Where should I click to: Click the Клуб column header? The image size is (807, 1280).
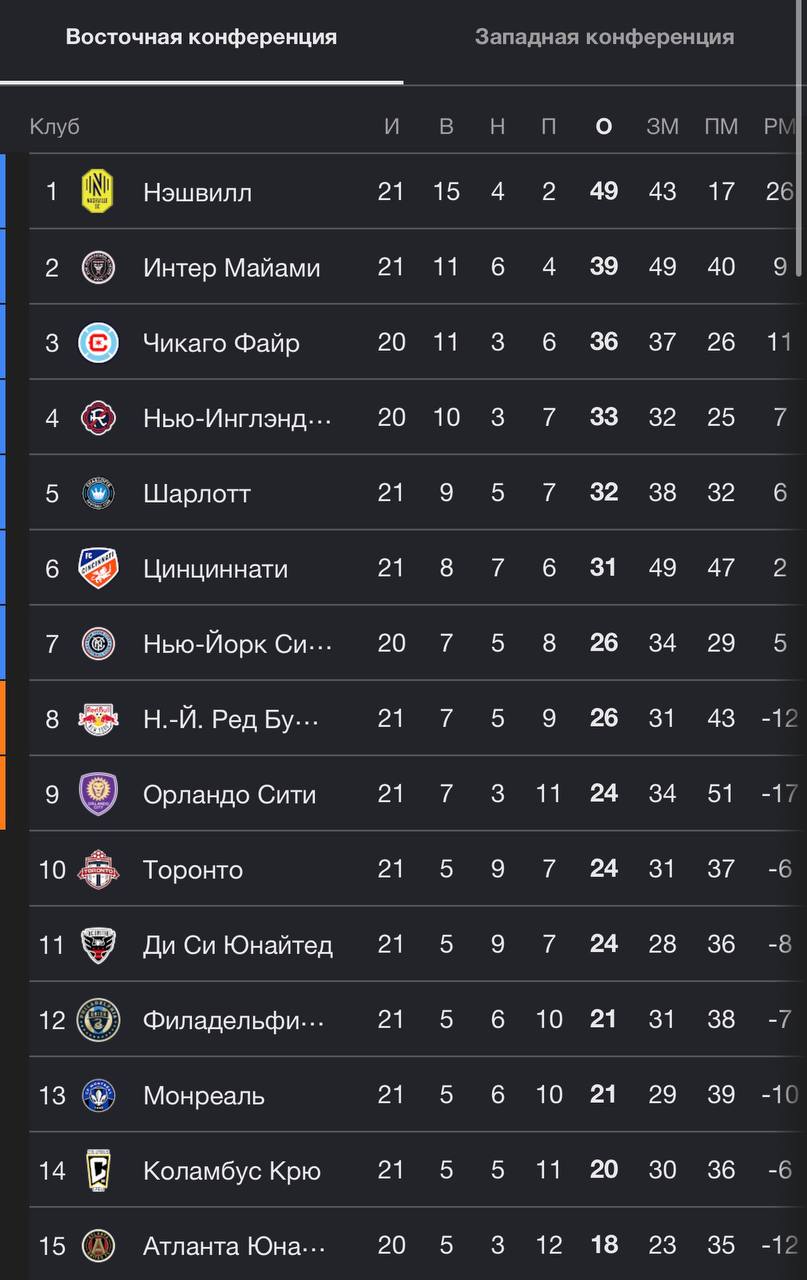[x=54, y=127]
